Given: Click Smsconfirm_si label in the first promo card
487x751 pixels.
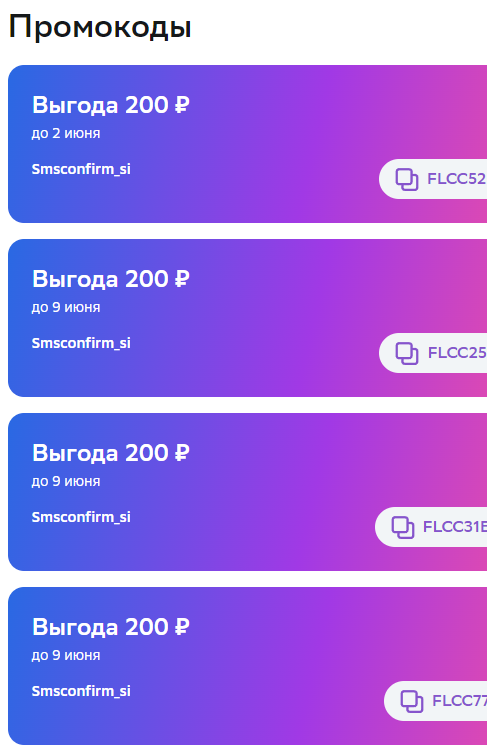Looking at the screenshot, I should 81,169.
